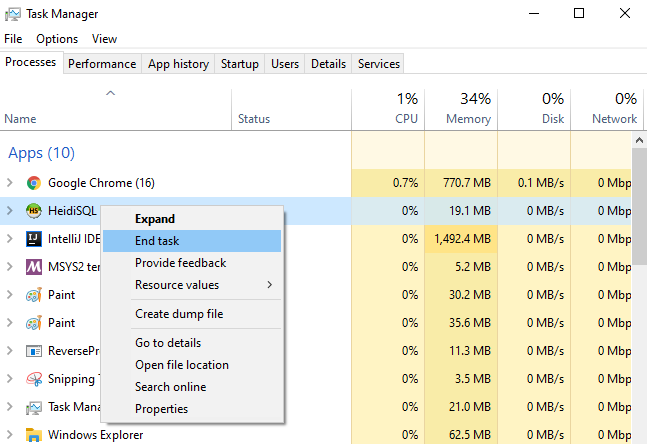Open the Resource values submenu arrow
The height and width of the screenshot is (444, 647).
point(269,285)
